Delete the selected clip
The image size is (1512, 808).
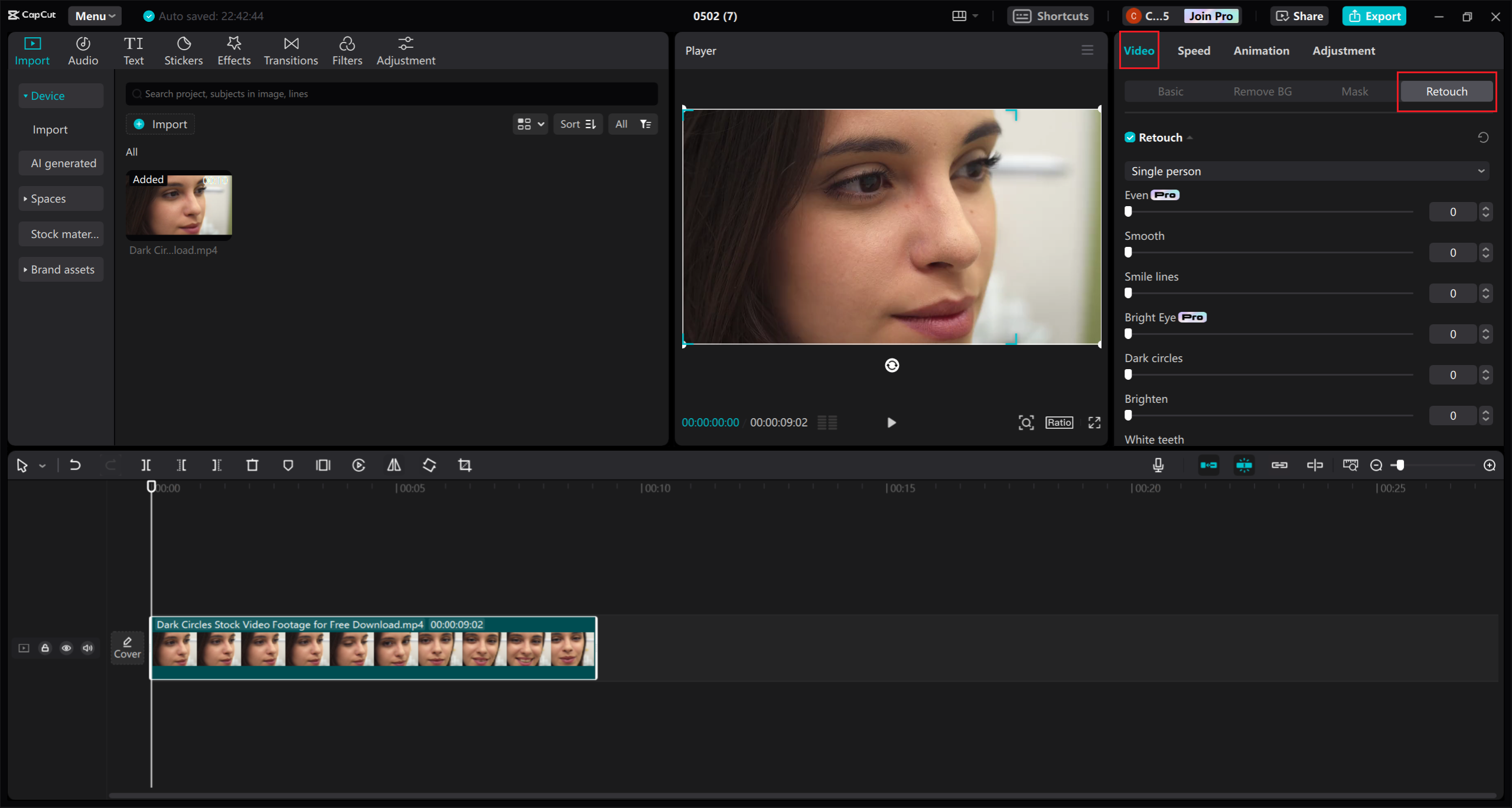[x=252, y=465]
